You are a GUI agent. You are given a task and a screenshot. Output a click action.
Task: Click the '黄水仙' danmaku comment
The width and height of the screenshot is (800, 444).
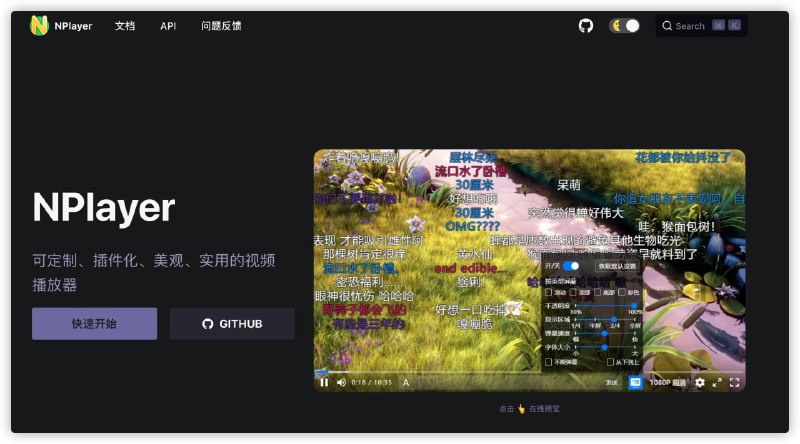pyautogui.click(x=475, y=254)
